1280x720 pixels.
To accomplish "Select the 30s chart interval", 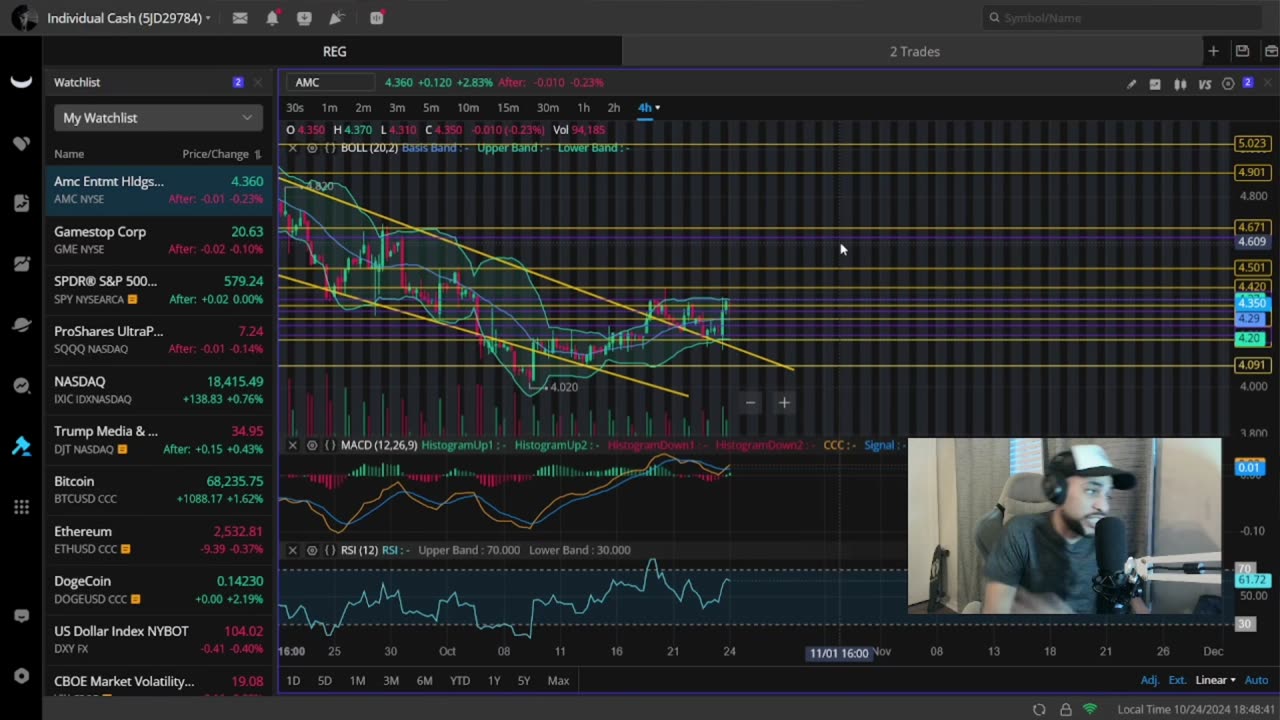I will click(x=295, y=108).
